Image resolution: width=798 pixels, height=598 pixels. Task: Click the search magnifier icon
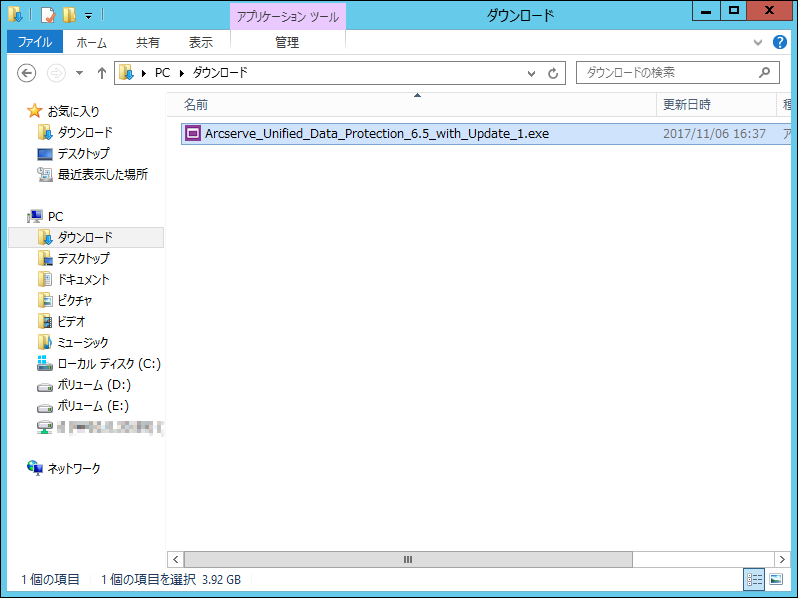pos(764,73)
